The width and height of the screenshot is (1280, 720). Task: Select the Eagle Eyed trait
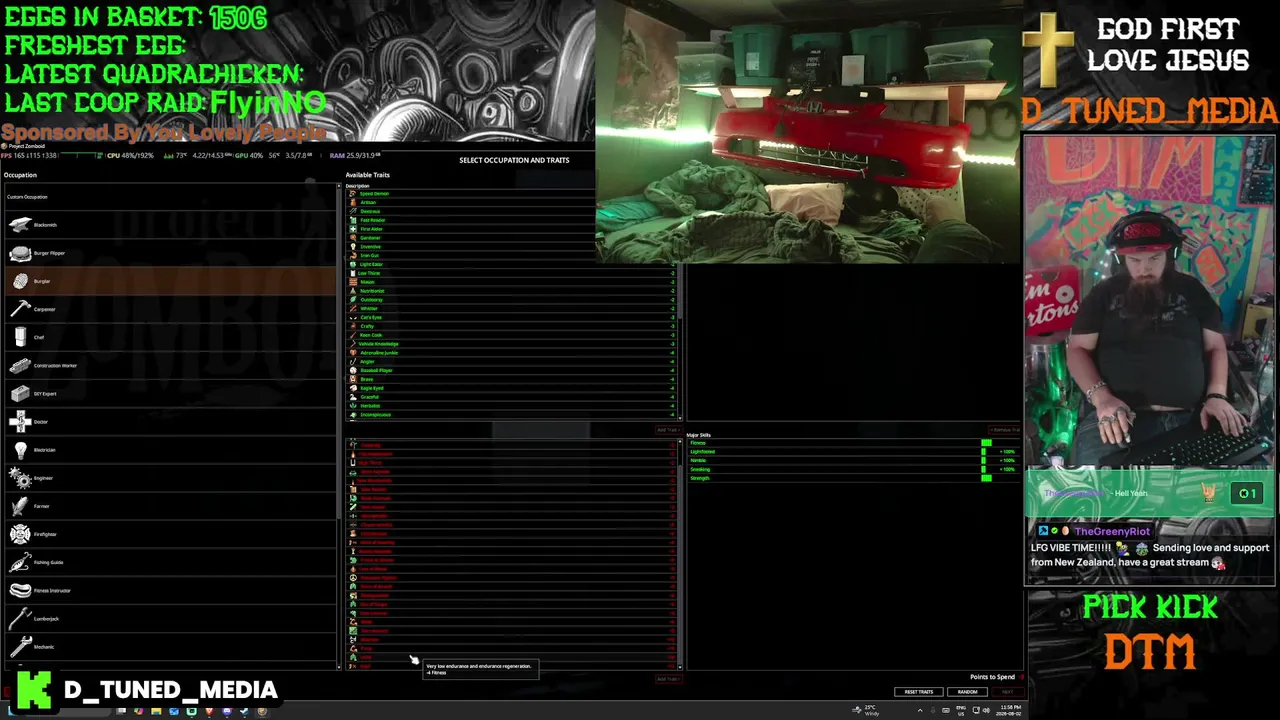pyautogui.click(x=512, y=388)
